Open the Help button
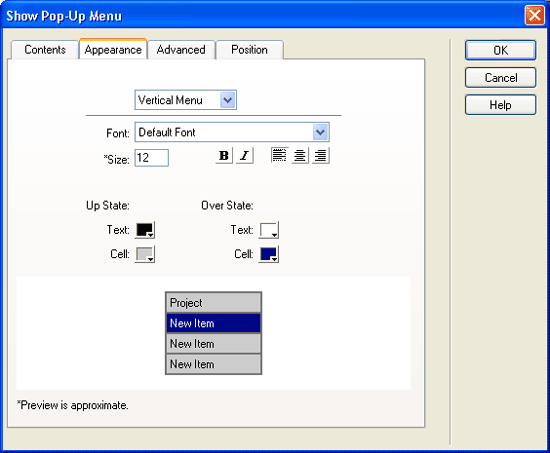 coord(501,105)
